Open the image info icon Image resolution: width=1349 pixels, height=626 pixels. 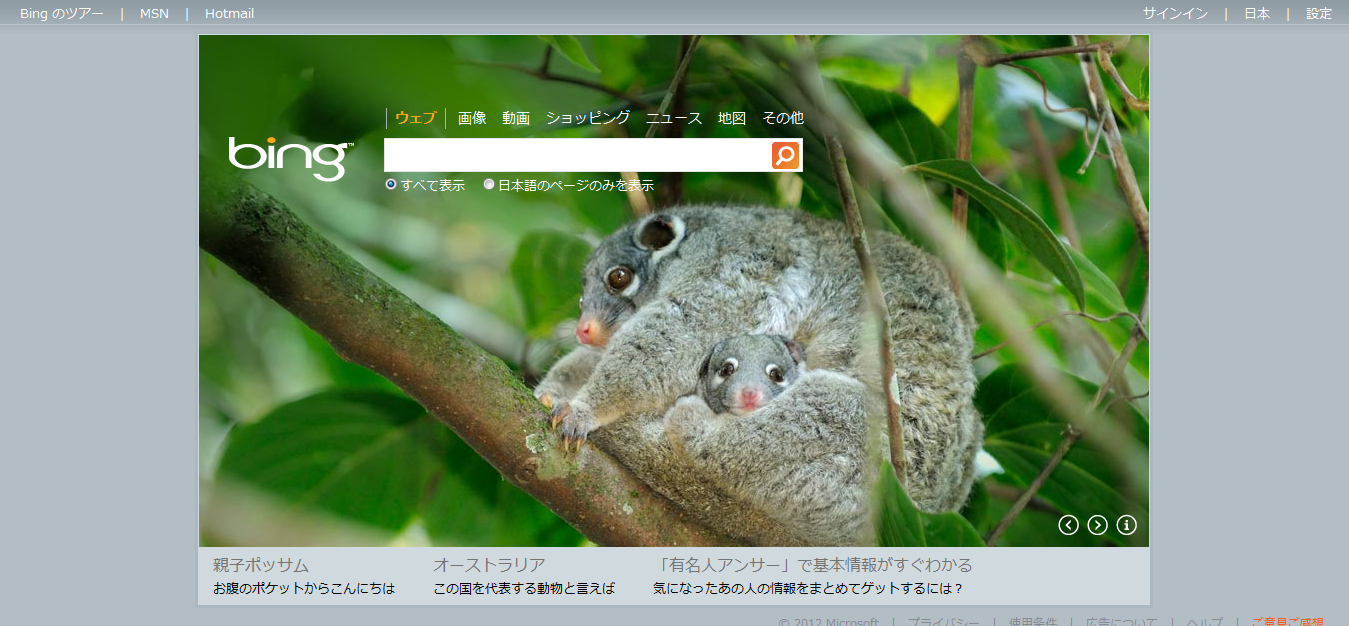[1126, 525]
